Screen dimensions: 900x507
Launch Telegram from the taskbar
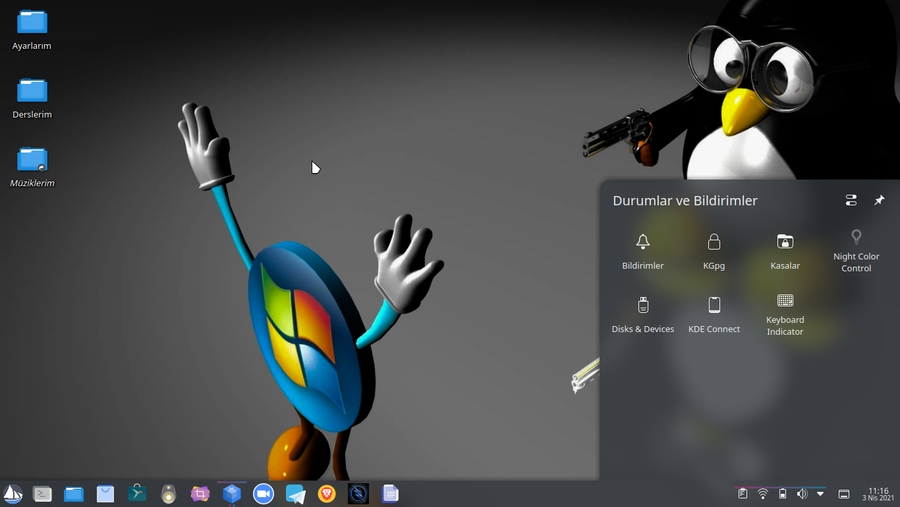click(x=295, y=493)
